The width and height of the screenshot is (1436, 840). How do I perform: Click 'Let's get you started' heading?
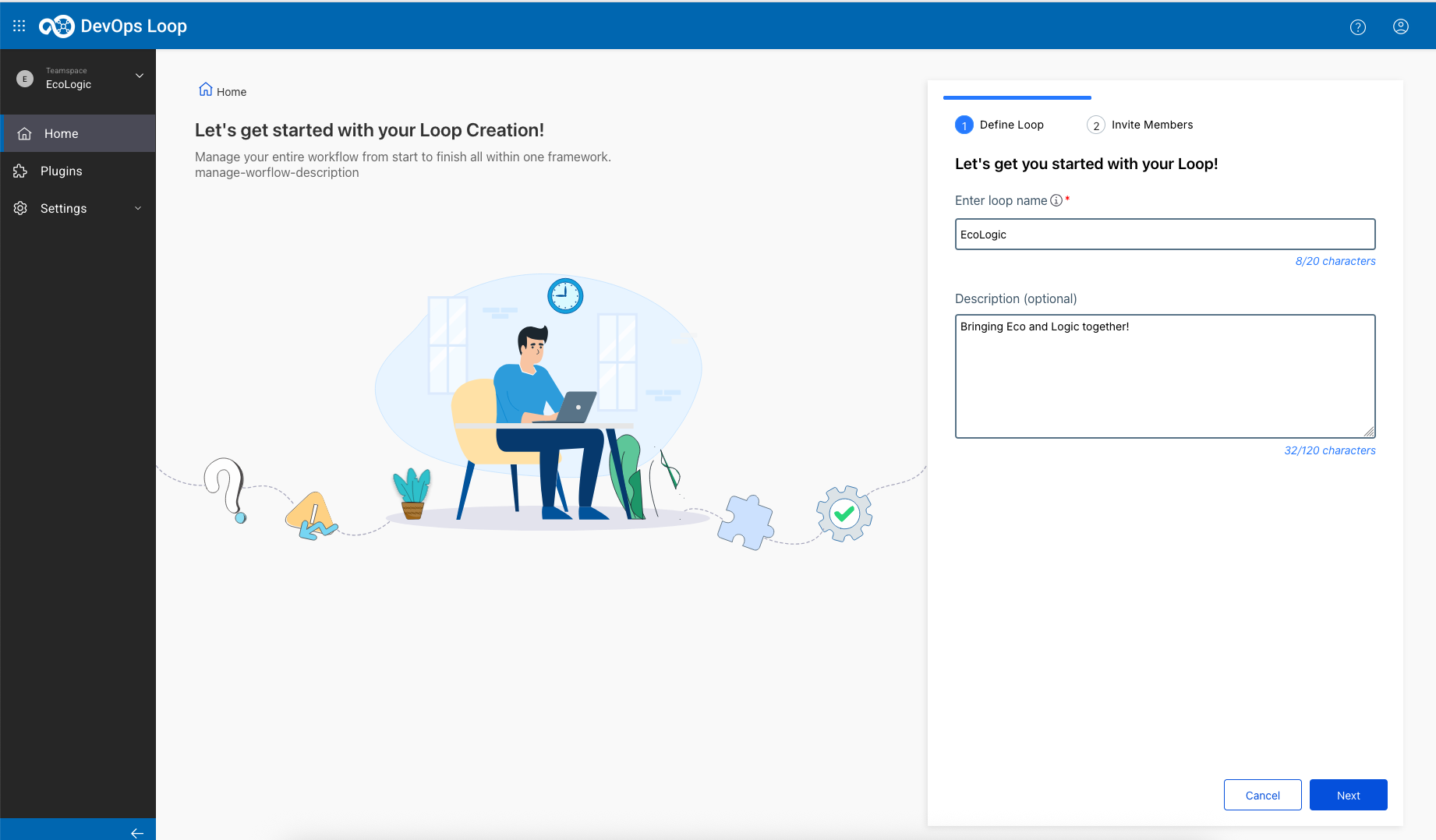pos(1087,164)
